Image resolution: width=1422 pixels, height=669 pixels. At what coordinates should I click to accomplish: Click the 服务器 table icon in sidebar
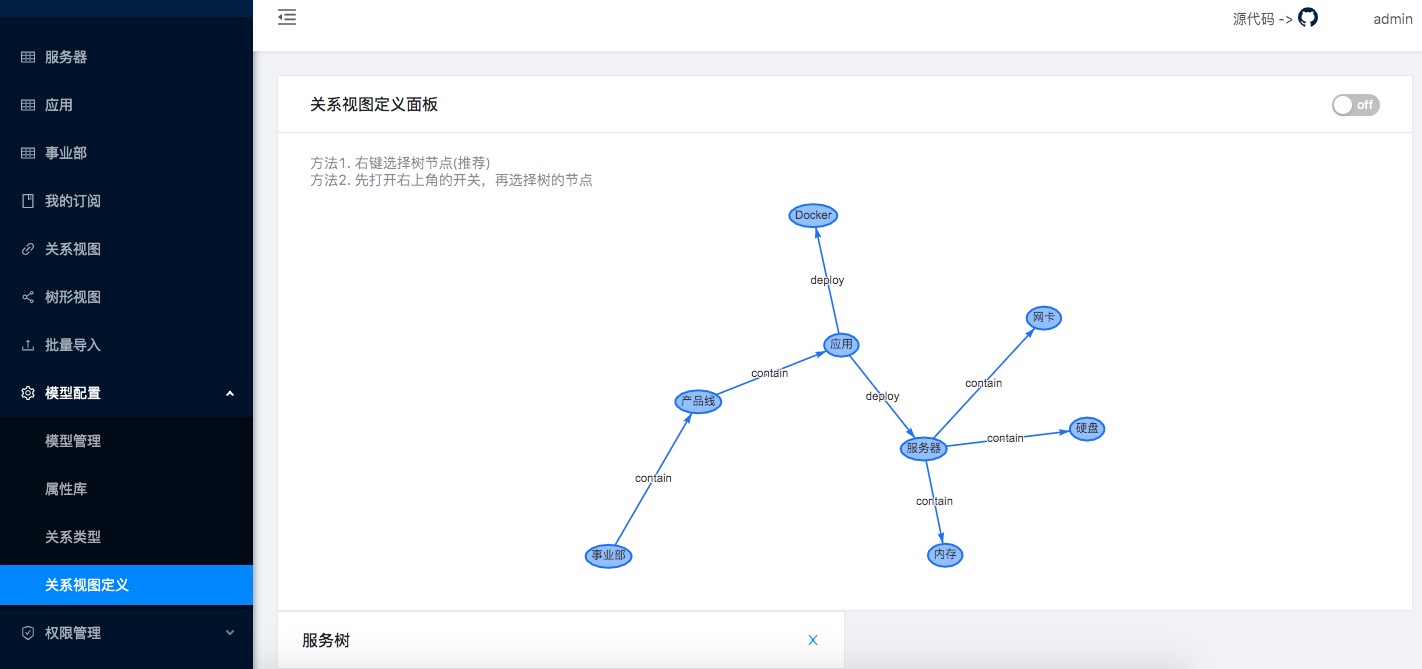point(28,57)
